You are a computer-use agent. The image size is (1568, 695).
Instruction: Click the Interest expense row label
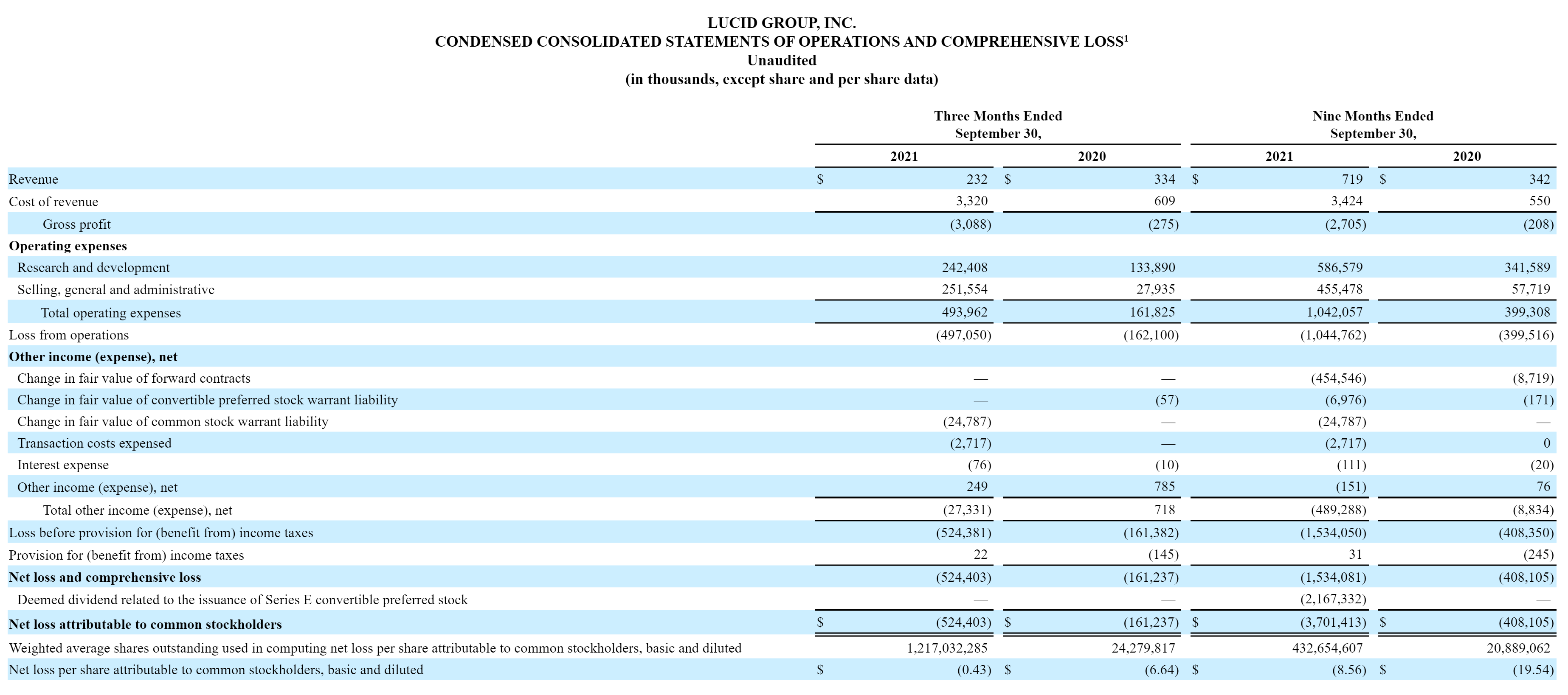coord(63,465)
